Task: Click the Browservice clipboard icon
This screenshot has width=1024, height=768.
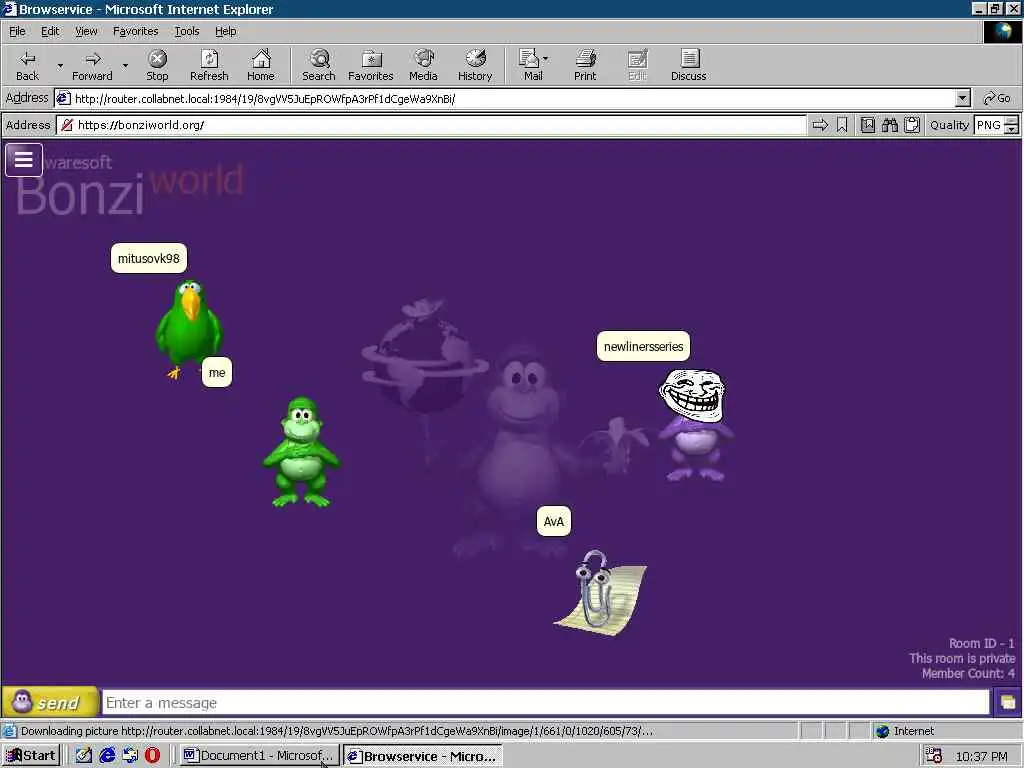Action: click(x=912, y=125)
